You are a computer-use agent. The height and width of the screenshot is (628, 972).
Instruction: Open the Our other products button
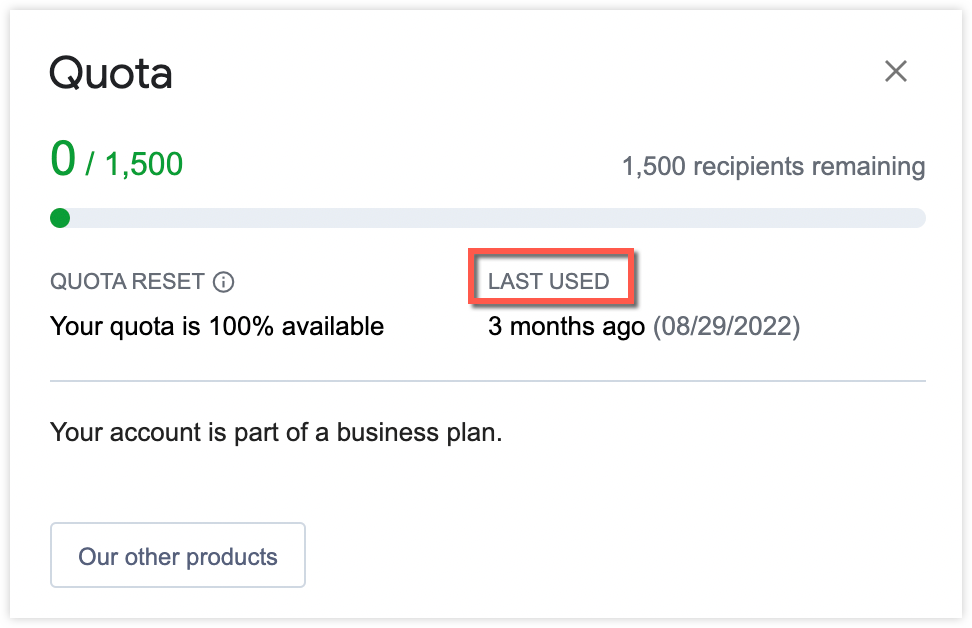click(178, 556)
